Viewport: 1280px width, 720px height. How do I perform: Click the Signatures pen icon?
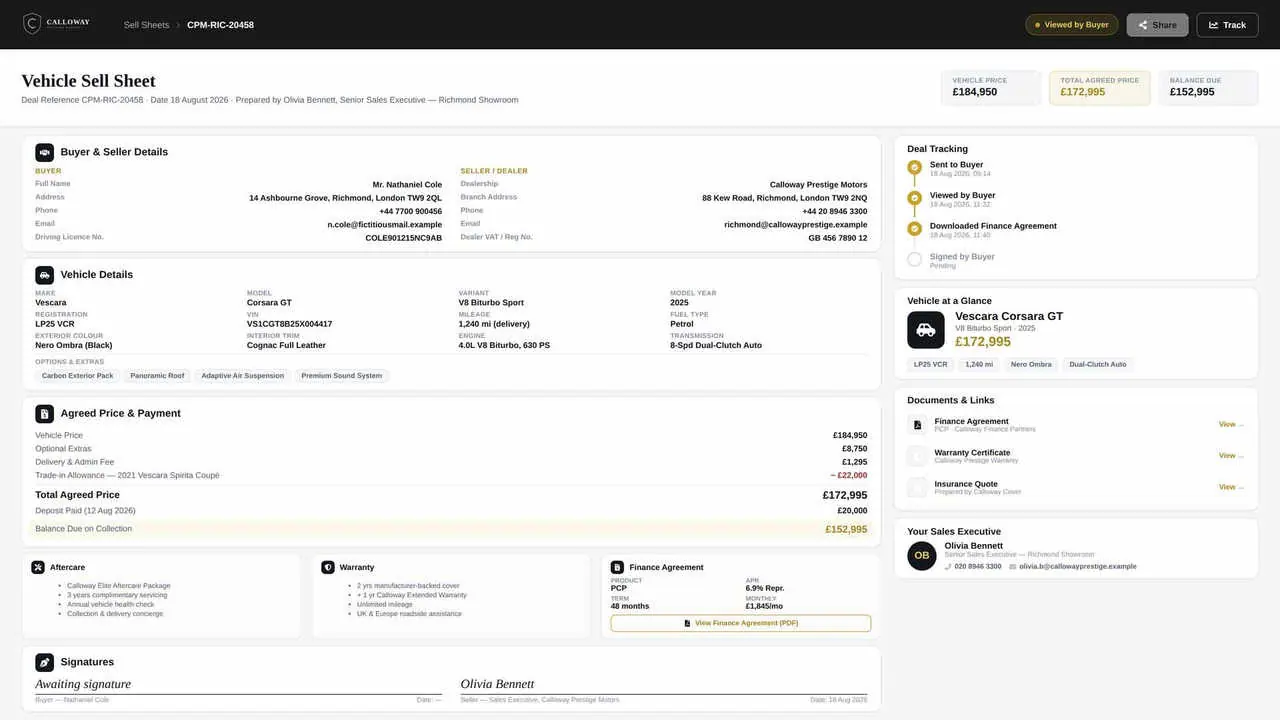pyautogui.click(x=45, y=662)
